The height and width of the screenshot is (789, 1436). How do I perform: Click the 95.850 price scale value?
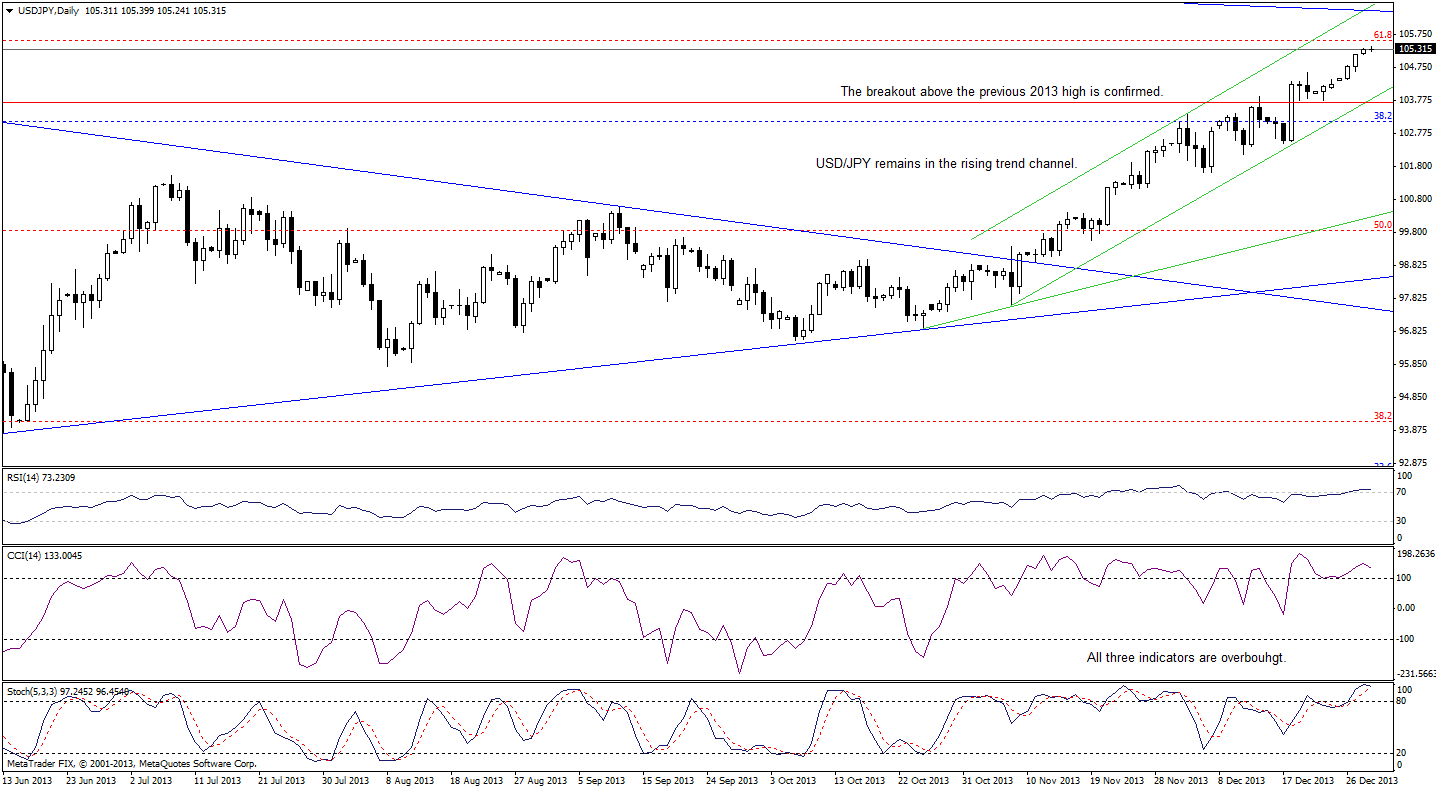point(1413,364)
